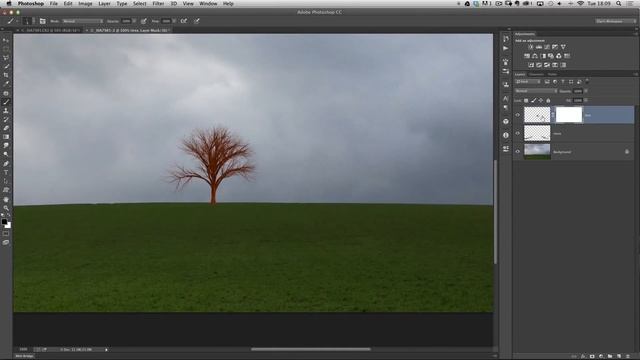Select the layer mask thumbnail
Screen dimensions: 640x360
569,115
